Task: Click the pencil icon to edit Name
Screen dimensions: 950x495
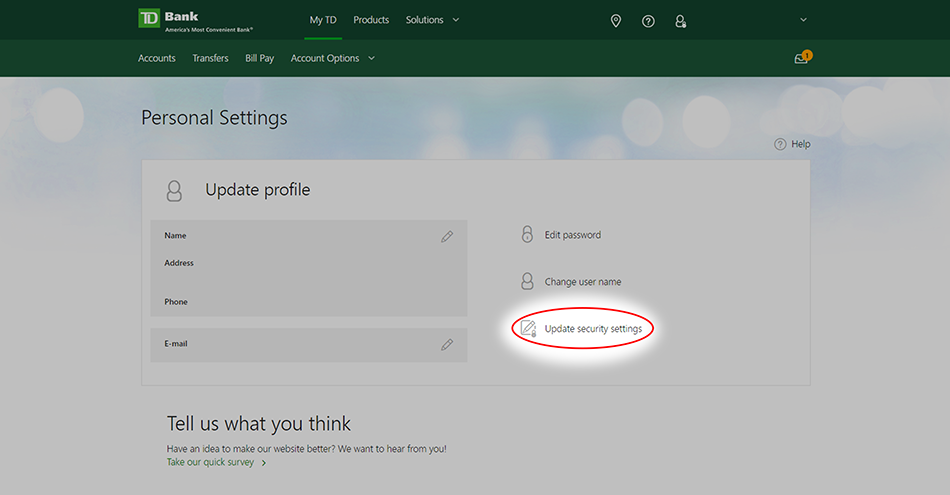Action: pyautogui.click(x=447, y=236)
